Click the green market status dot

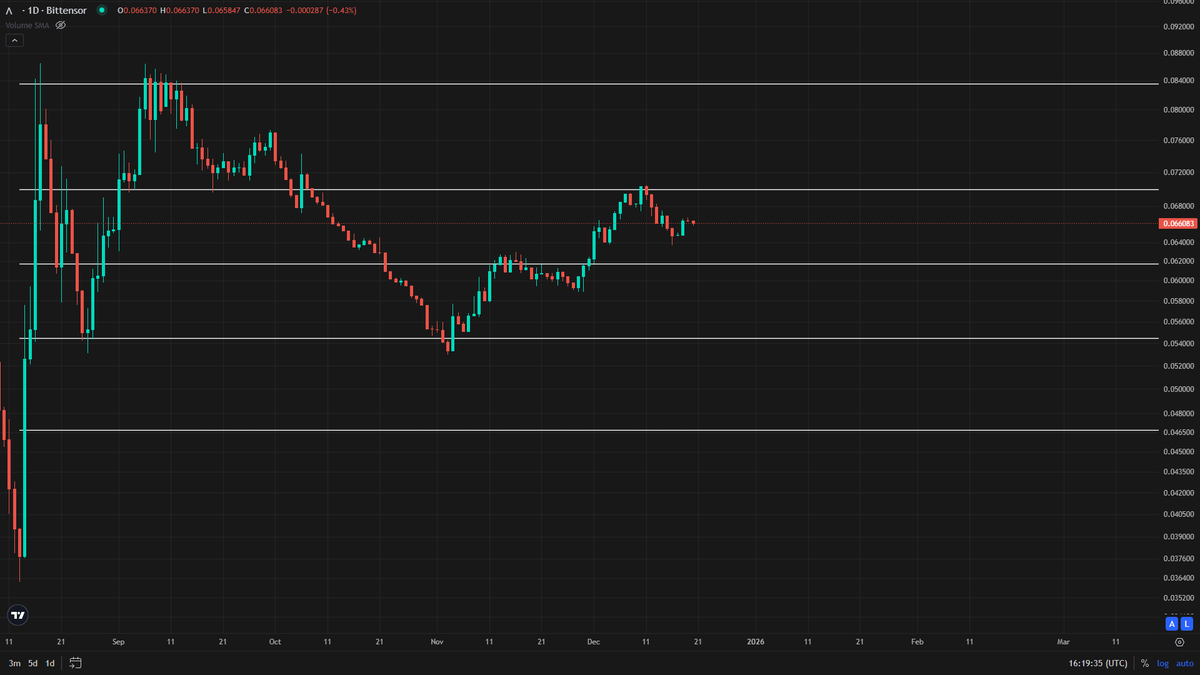101,10
